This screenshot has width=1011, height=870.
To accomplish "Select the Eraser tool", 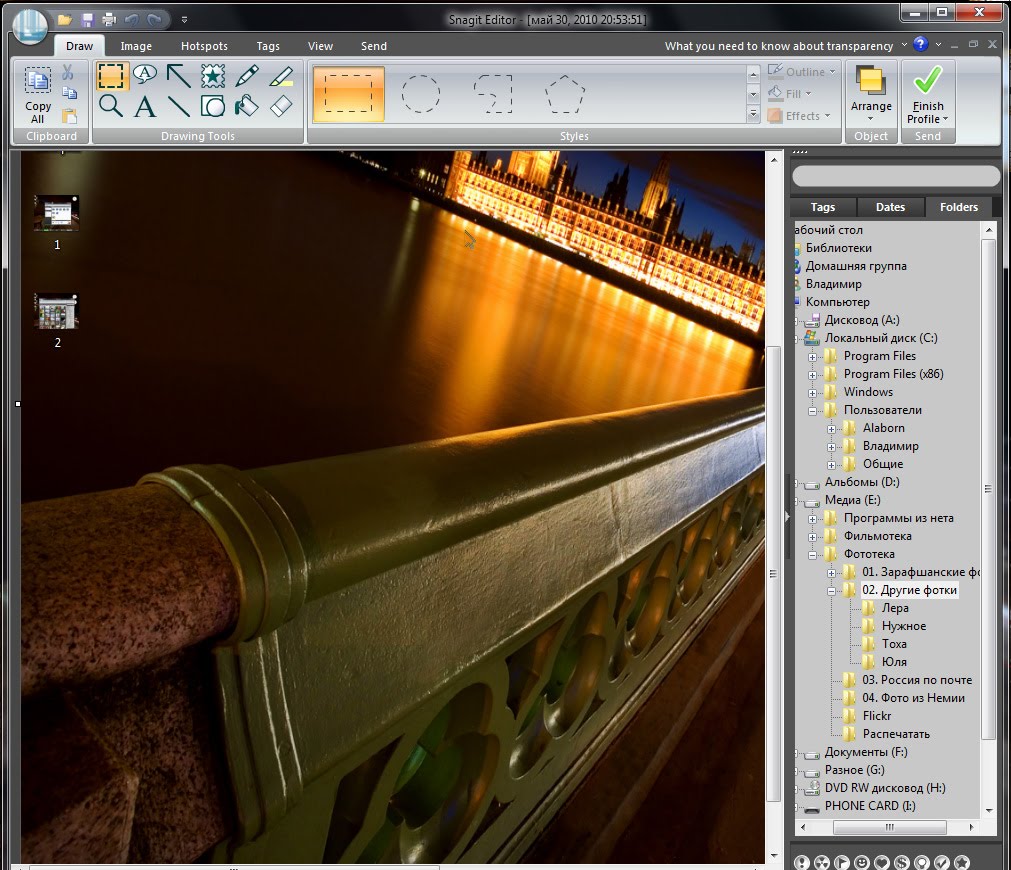I will point(281,106).
